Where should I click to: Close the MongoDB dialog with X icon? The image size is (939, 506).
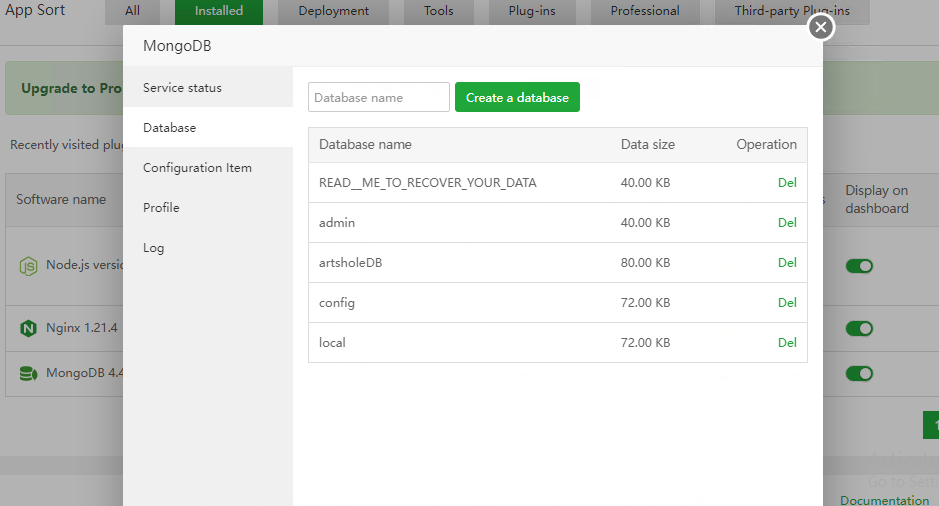click(821, 27)
